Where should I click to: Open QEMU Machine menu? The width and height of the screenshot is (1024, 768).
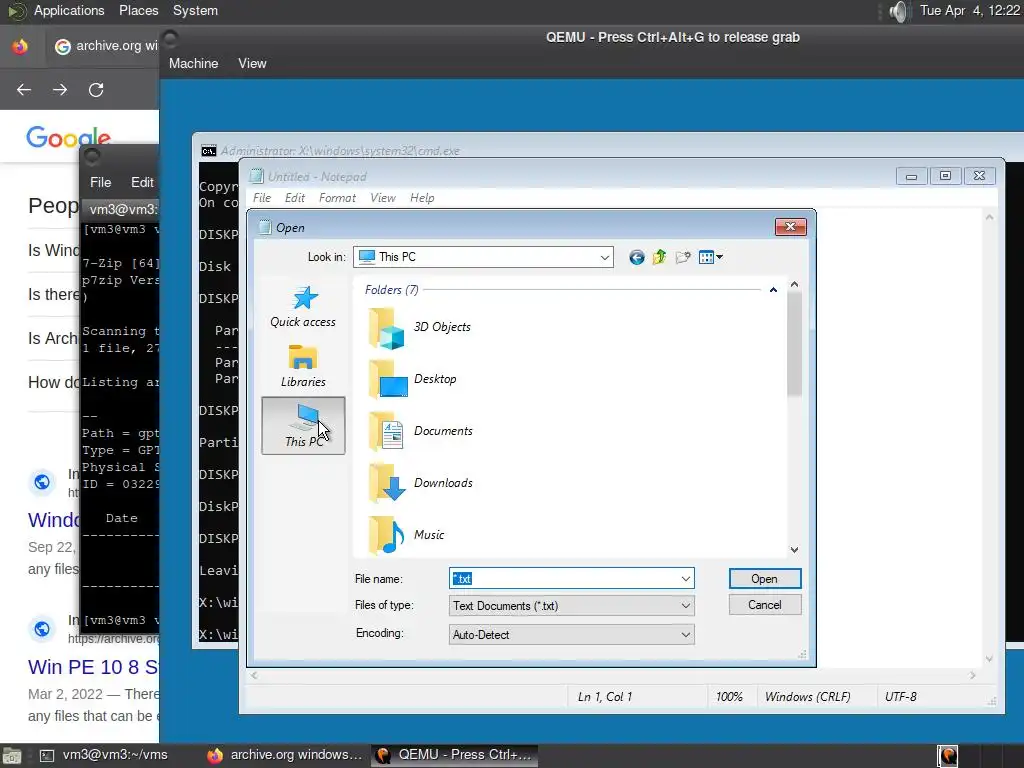coord(193,63)
